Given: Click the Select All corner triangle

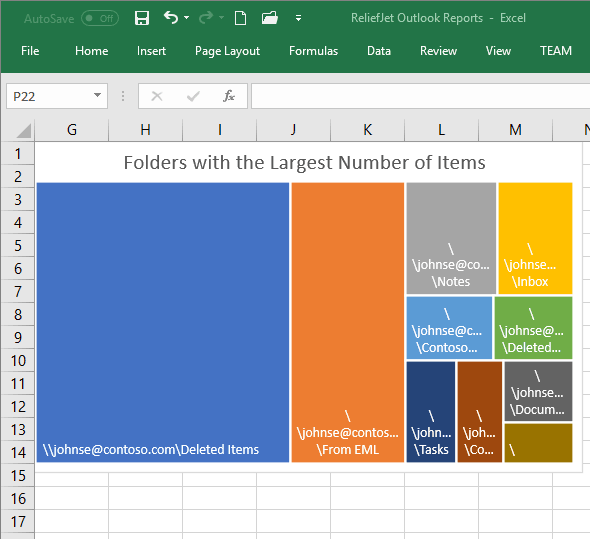Looking at the screenshot, I should click(24, 131).
